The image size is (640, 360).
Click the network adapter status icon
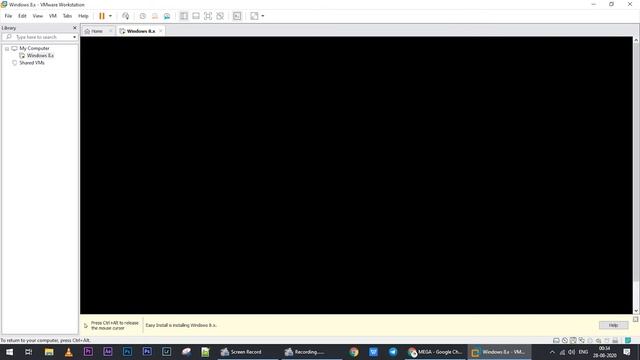581,340
